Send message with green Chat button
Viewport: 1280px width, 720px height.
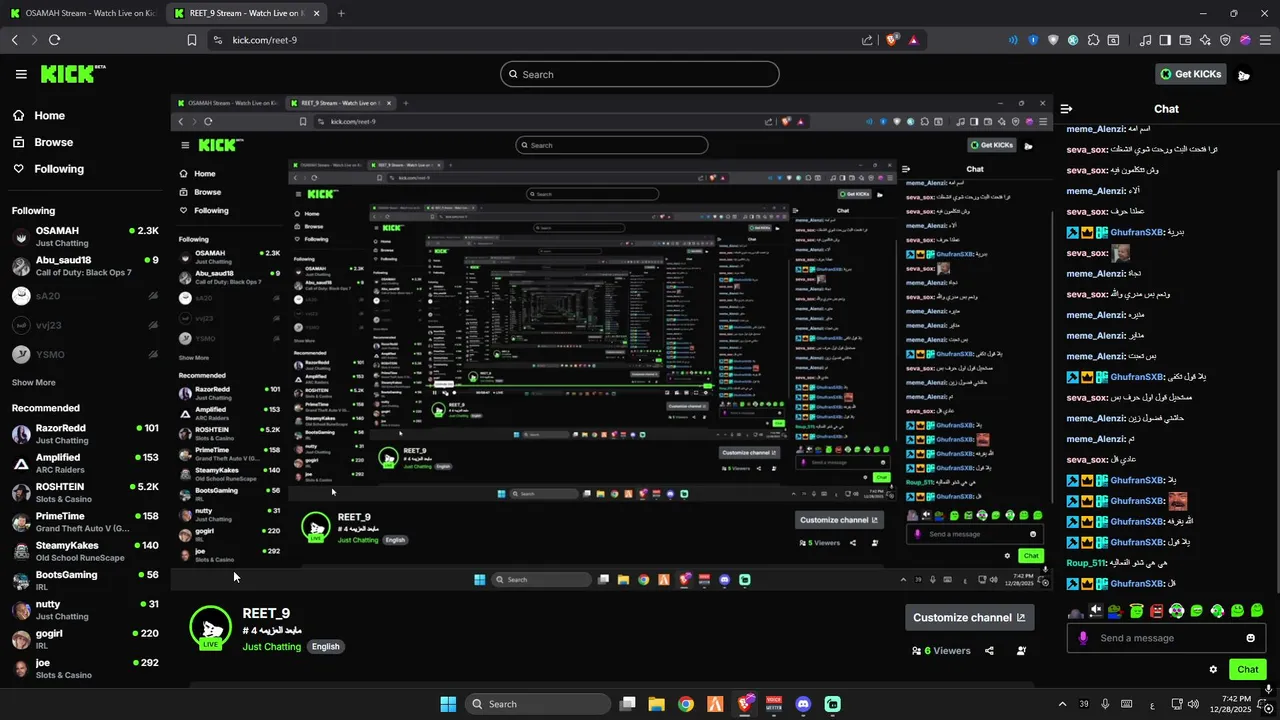pos(1247,670)
